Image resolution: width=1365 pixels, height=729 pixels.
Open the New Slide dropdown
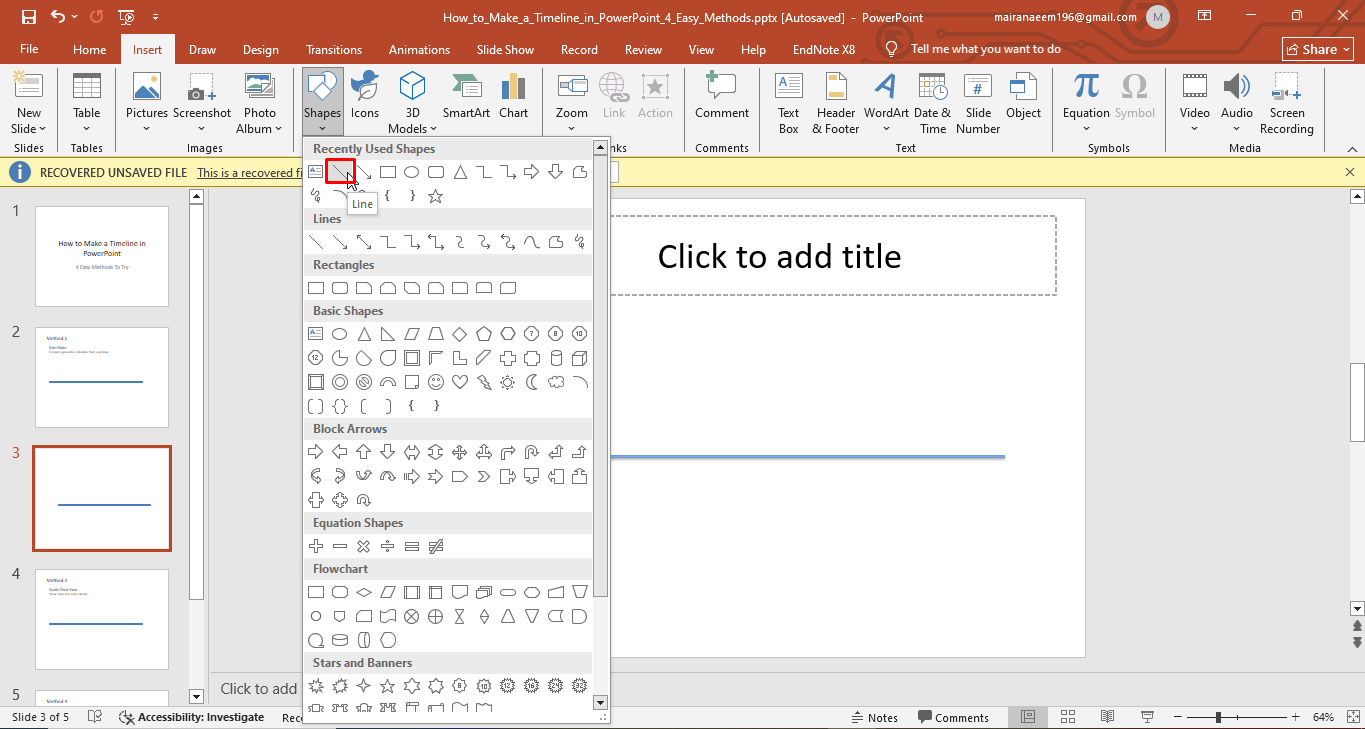[x=29, y=121]
